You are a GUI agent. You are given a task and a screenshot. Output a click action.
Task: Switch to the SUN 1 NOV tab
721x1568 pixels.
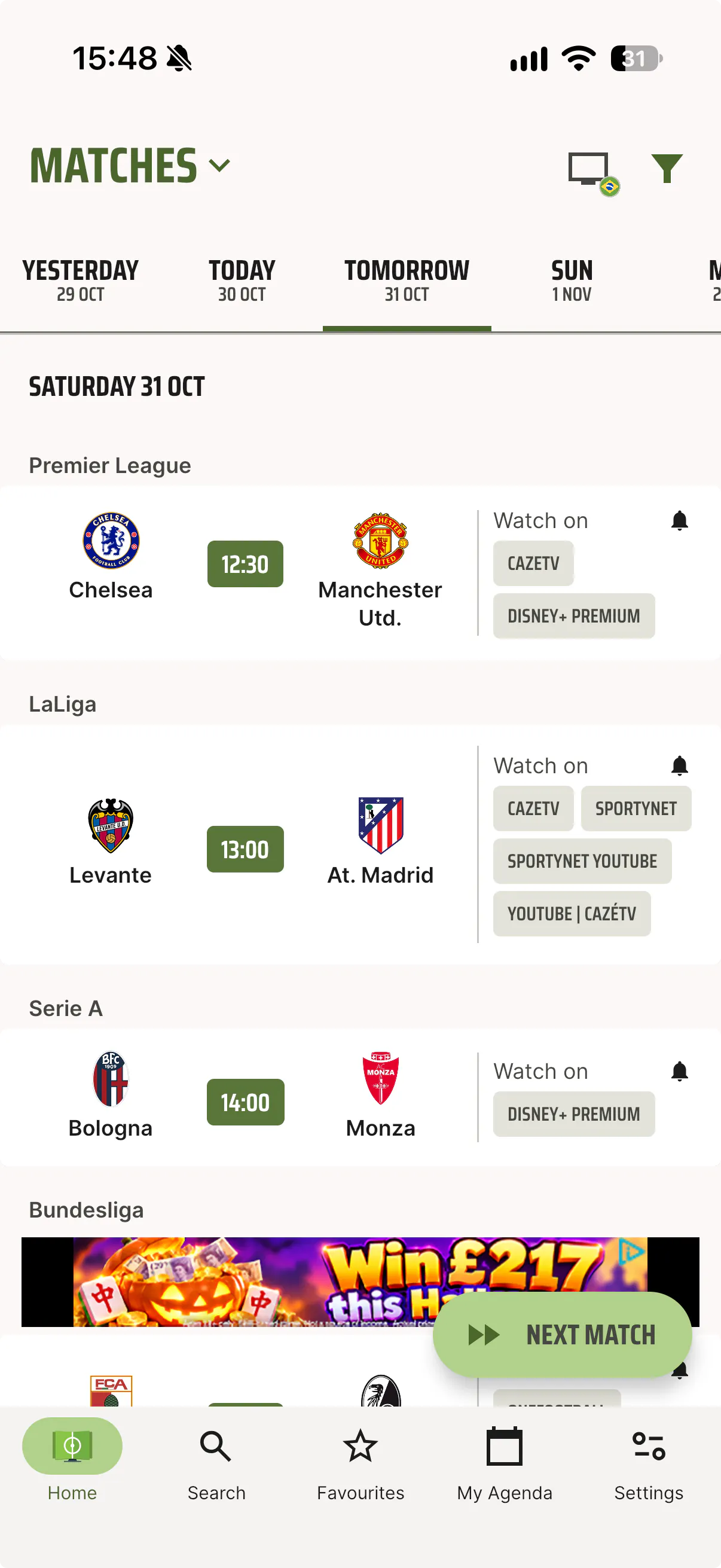tap(572, 280)
